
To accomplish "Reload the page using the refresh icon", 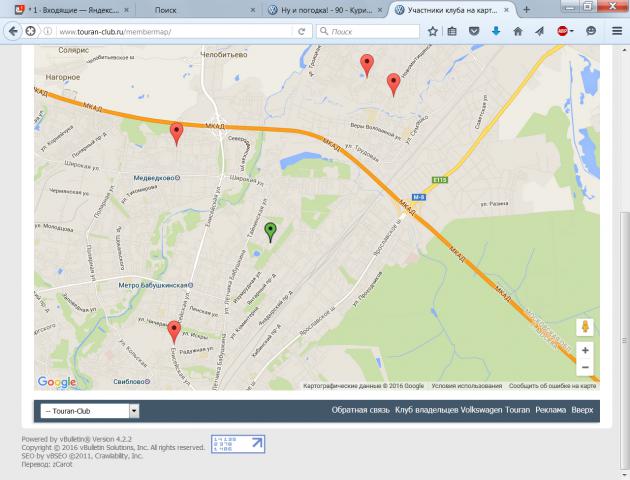I will (x=301, y=31).
